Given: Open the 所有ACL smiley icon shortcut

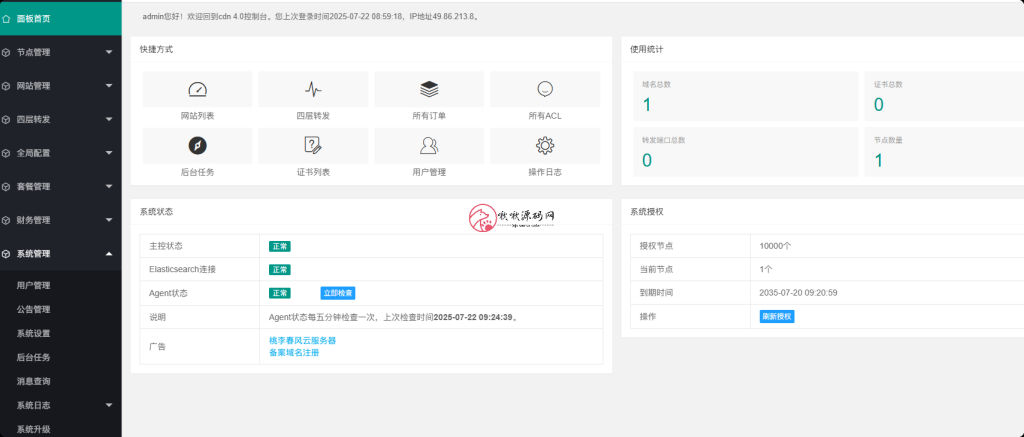Looking at the screenshot, I should click(545, 89).
